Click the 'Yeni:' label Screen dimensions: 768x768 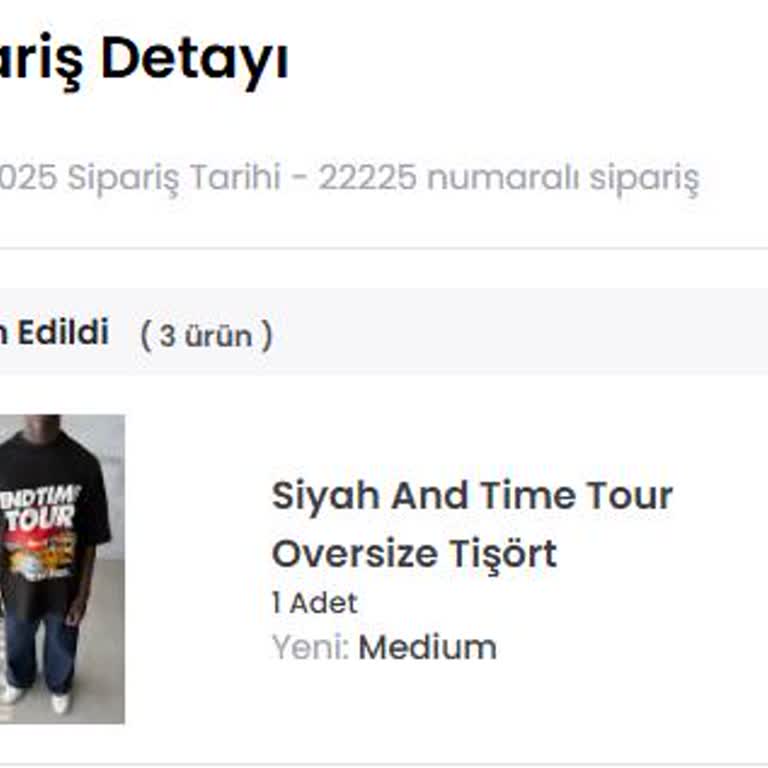[x=311, y=648]
